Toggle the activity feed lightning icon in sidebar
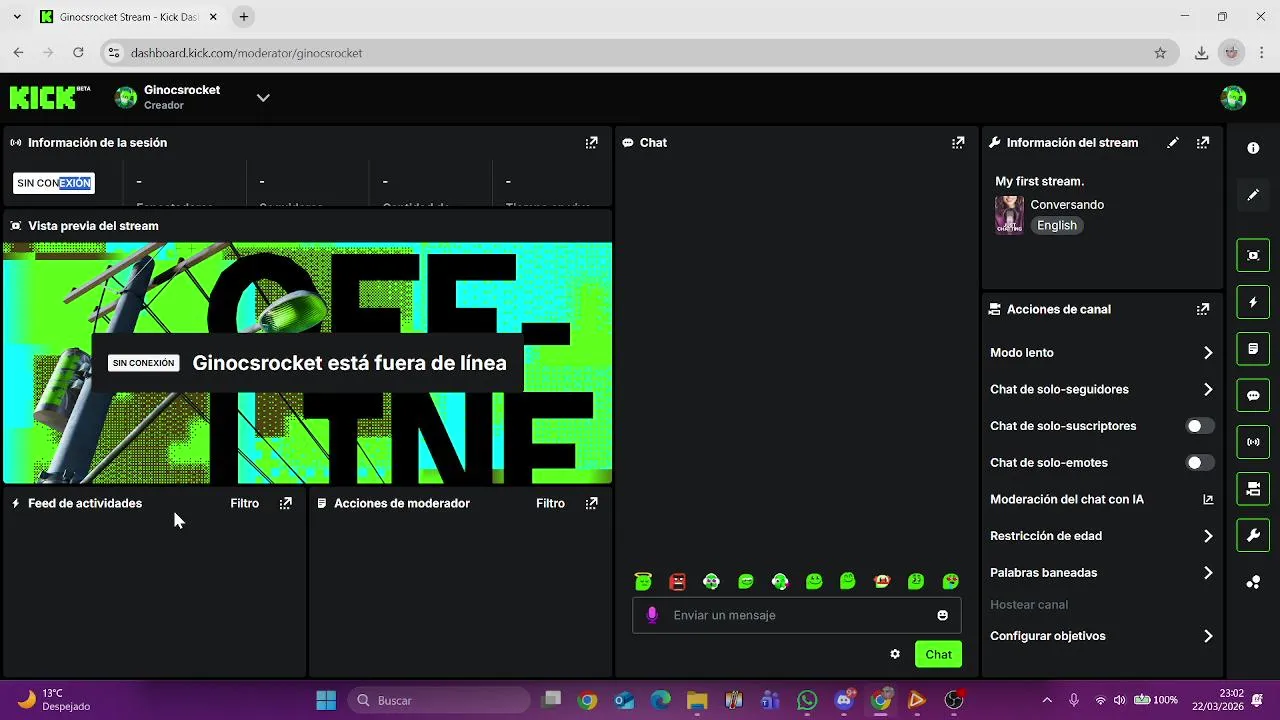Screen dimensions: 1280x720 click(x=1253, y=302)
